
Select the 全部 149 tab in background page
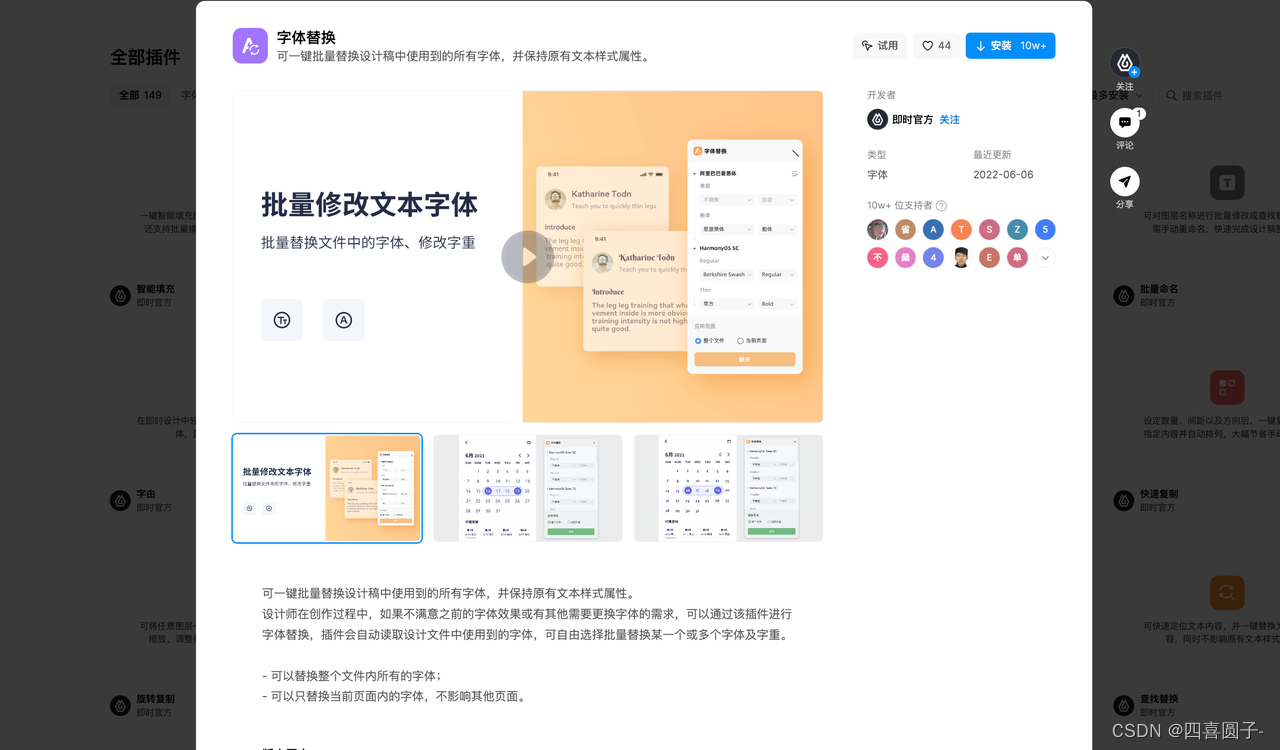click(x=140, y=95)
